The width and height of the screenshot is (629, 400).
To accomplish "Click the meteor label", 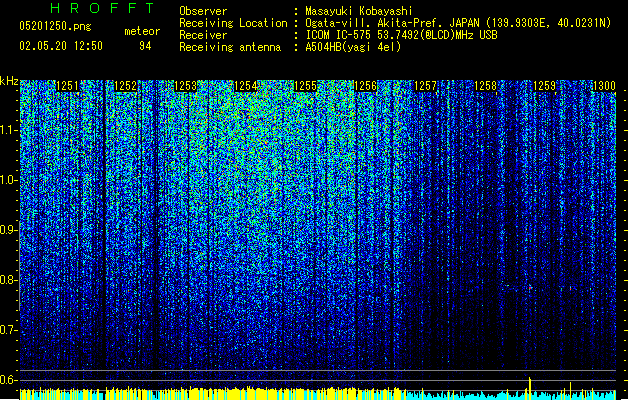I will point(142,31).
